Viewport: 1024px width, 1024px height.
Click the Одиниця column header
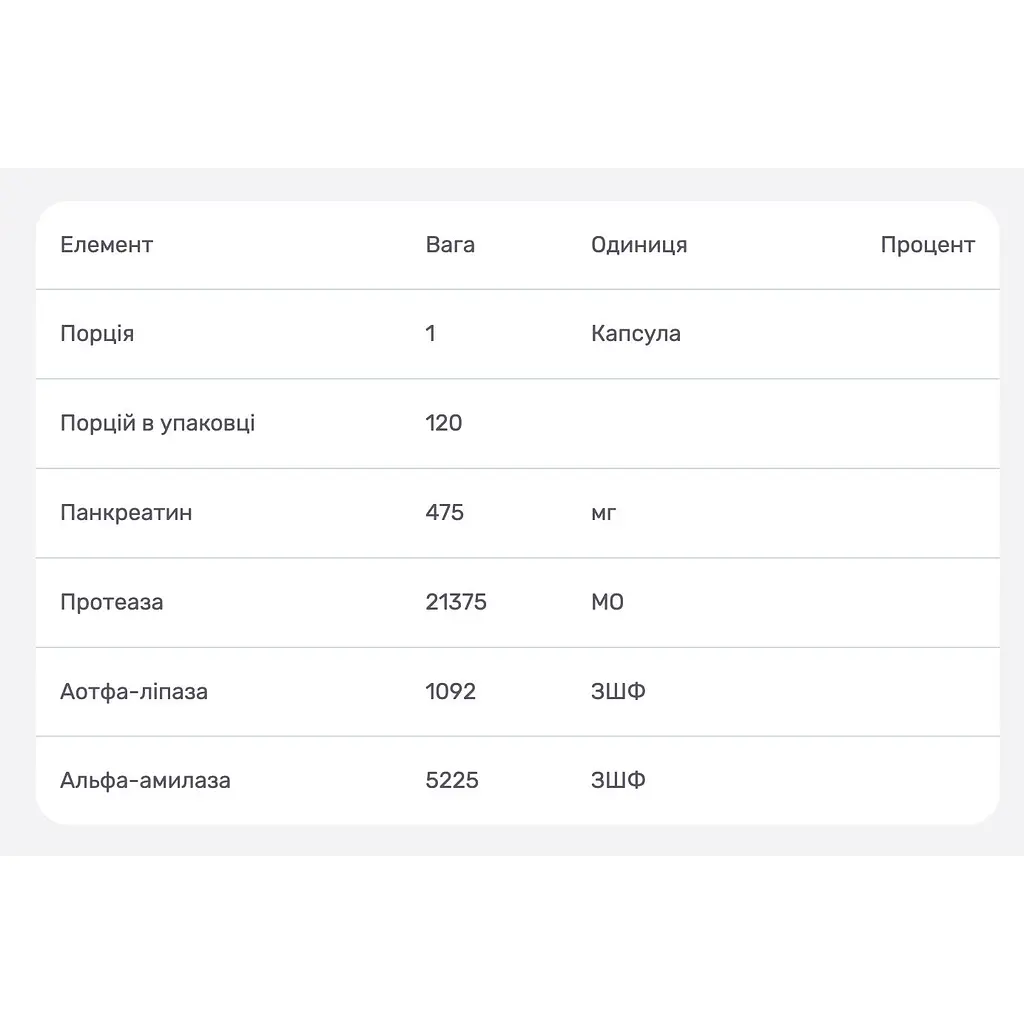(639, 245)
